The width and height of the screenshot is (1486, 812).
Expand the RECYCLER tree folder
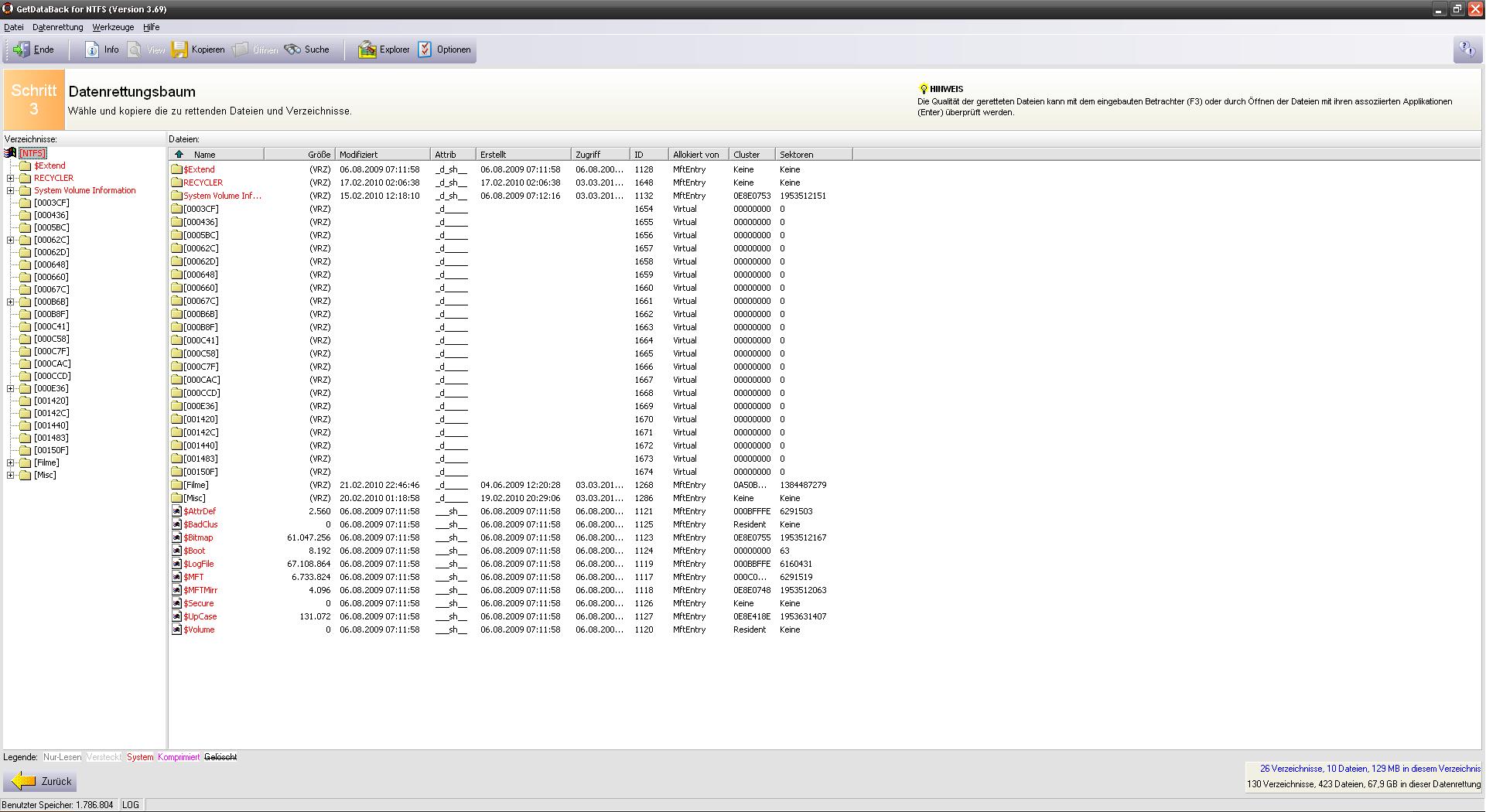(x=11, y=178)
